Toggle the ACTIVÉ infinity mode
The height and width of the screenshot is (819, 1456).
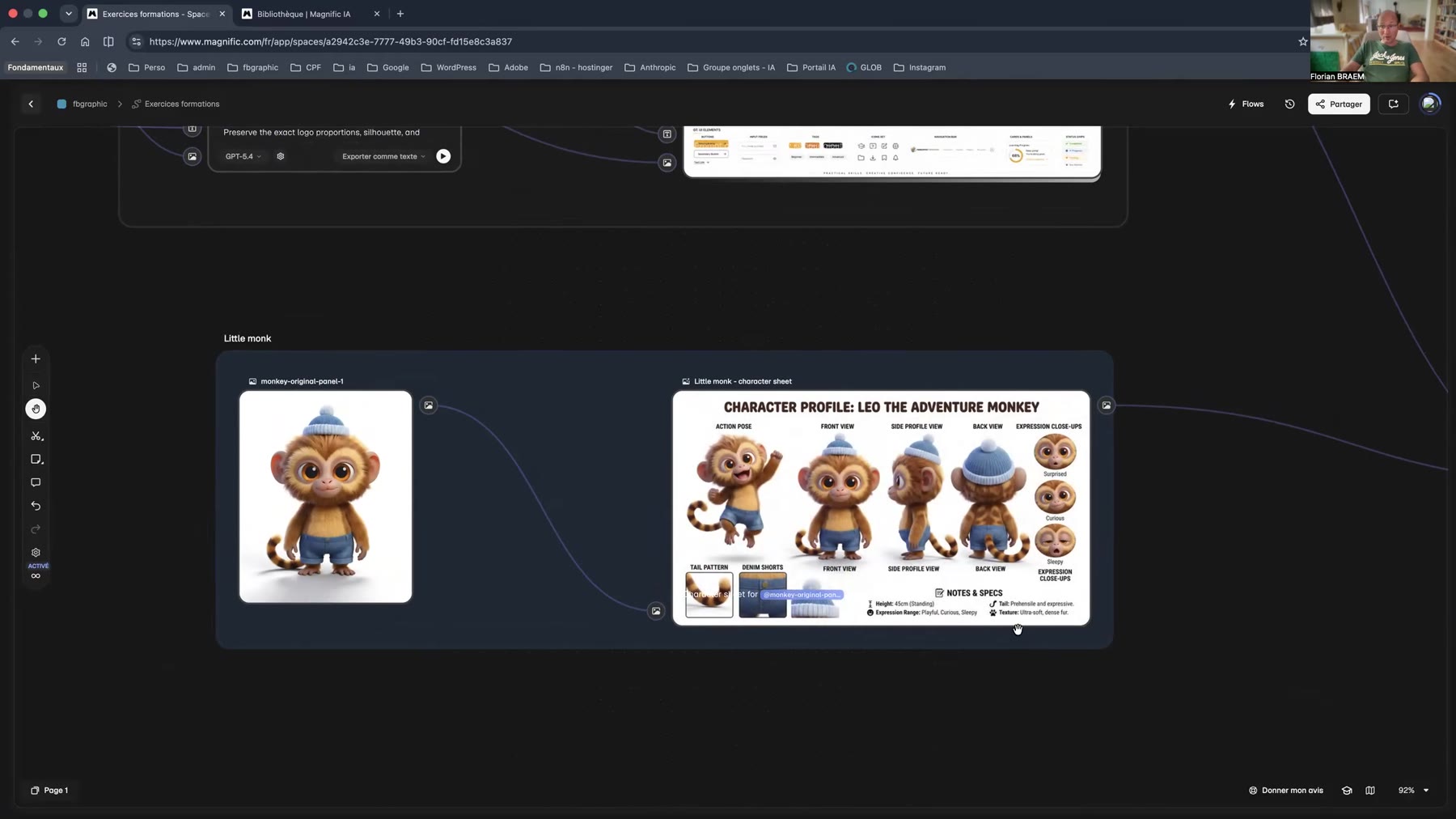coord(37,571)
